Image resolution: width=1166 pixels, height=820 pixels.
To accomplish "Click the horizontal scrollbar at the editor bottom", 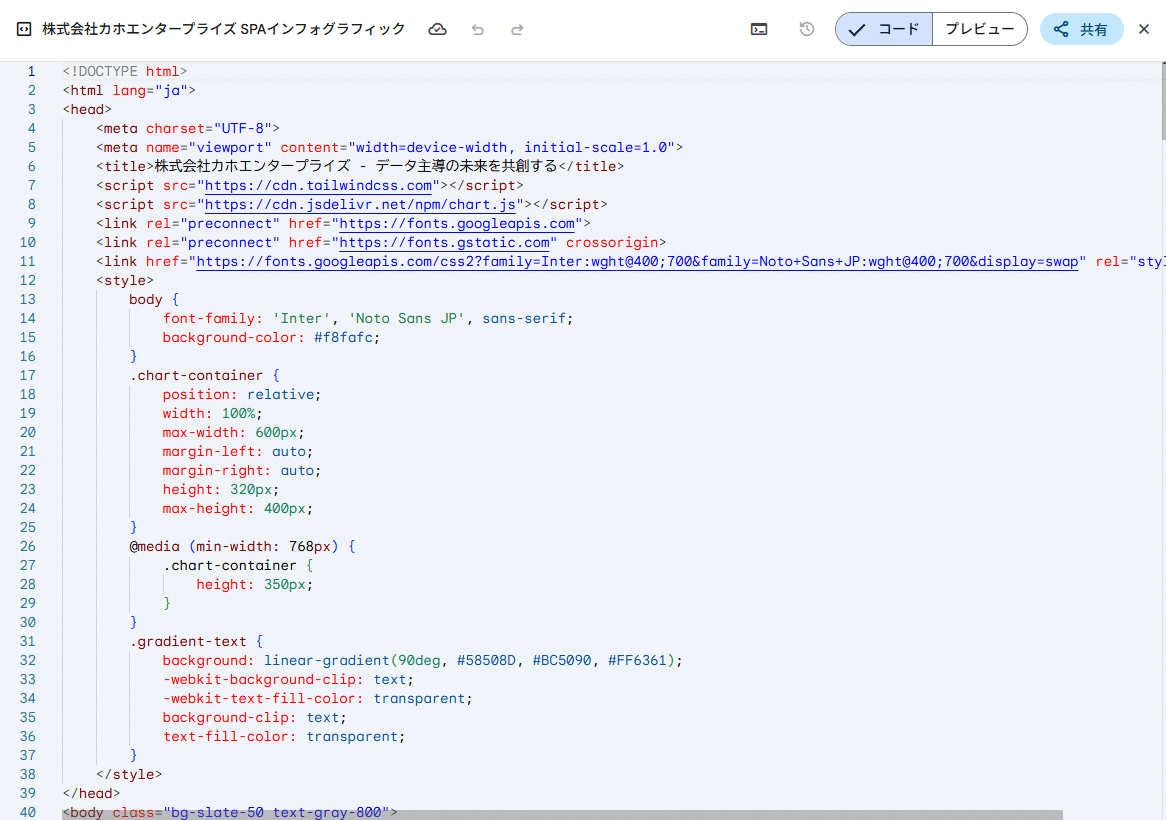I will pyautogui.click(x=560, y=815).
